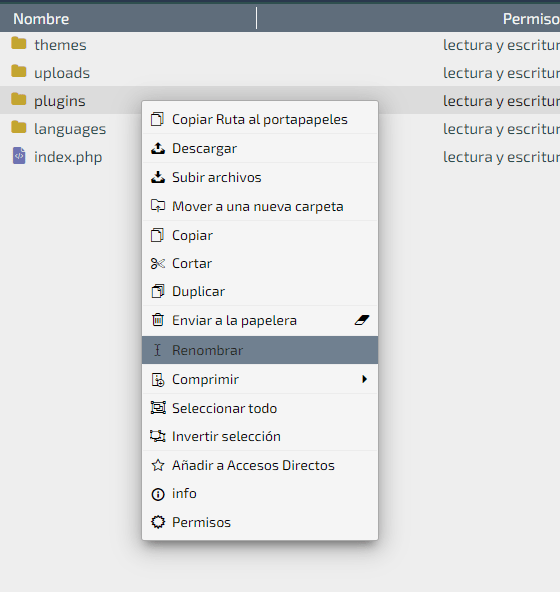The width and height of the screenshot is (560, 592).
Task: Click the column divider after Nombre
Action: [x=256, y=18]
